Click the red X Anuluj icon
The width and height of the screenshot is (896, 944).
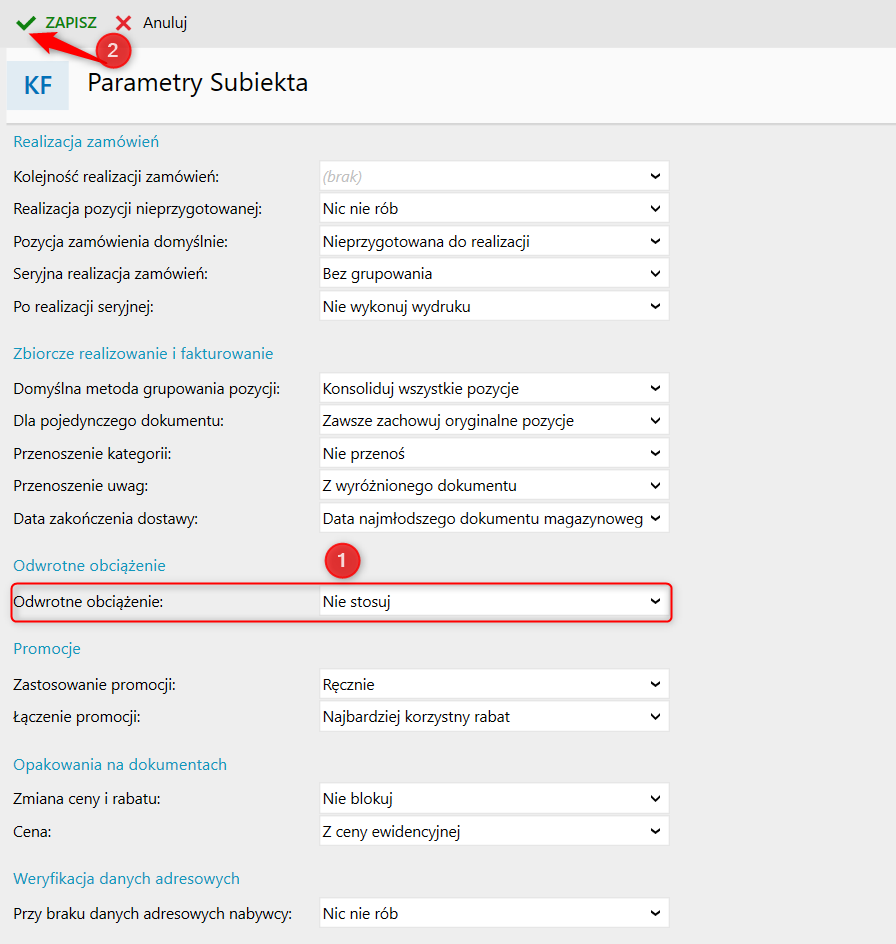coord(124,22)
